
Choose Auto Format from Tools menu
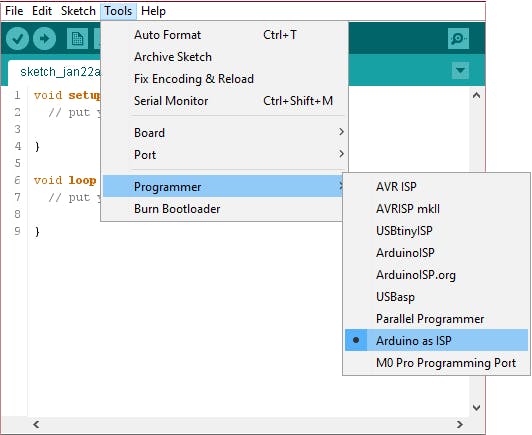225,35
